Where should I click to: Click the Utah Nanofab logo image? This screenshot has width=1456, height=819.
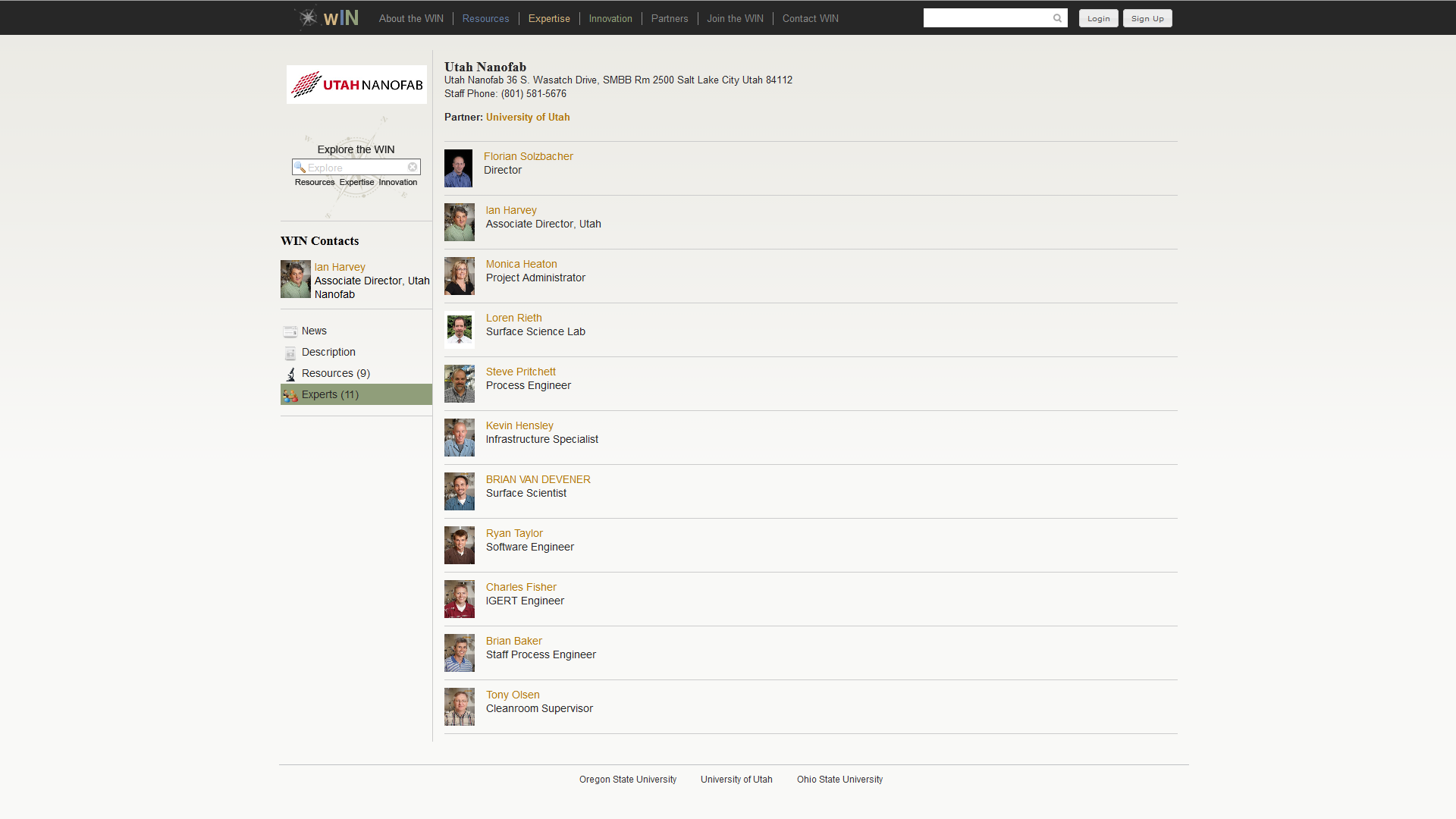[356, 84]
